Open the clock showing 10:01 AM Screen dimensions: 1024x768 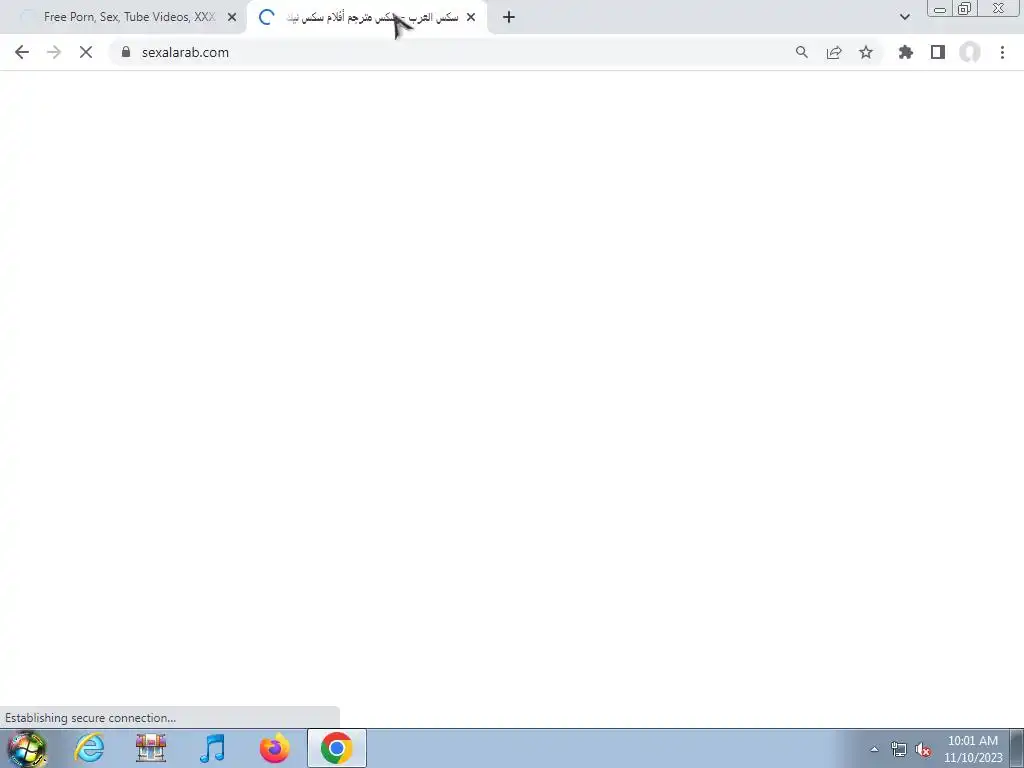point(973,749)
